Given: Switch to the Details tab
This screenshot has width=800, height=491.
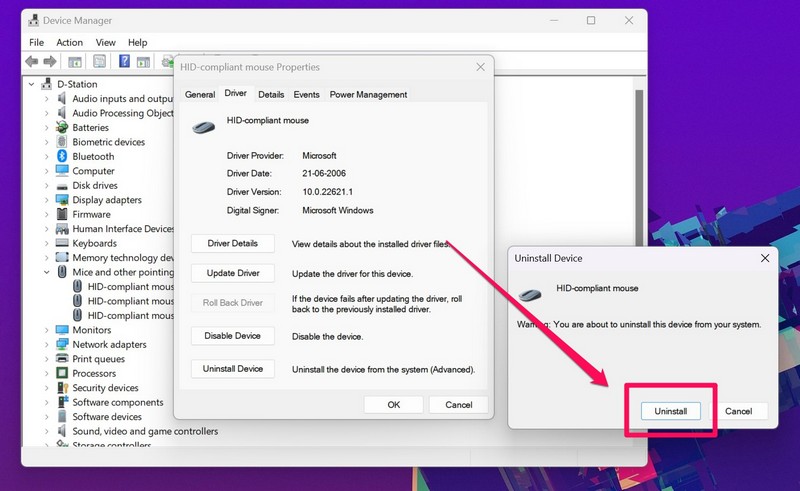Looking at the screenshot, I should tap(270, 94).
